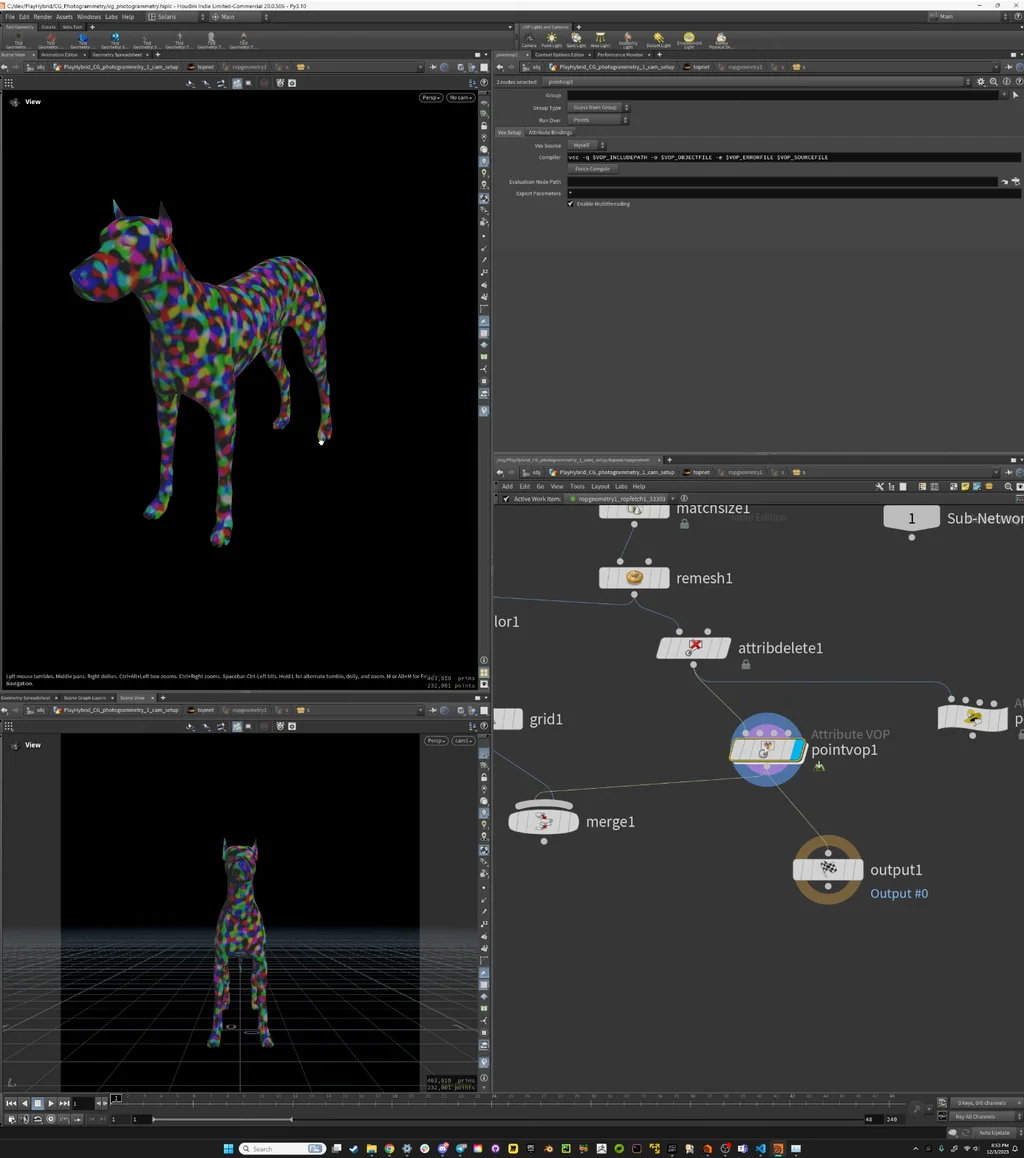The height and width of the screenshot is (1158, 1024).
Task: Open parameter gear menu for pointvop1
Action: (x=980, y=81)
